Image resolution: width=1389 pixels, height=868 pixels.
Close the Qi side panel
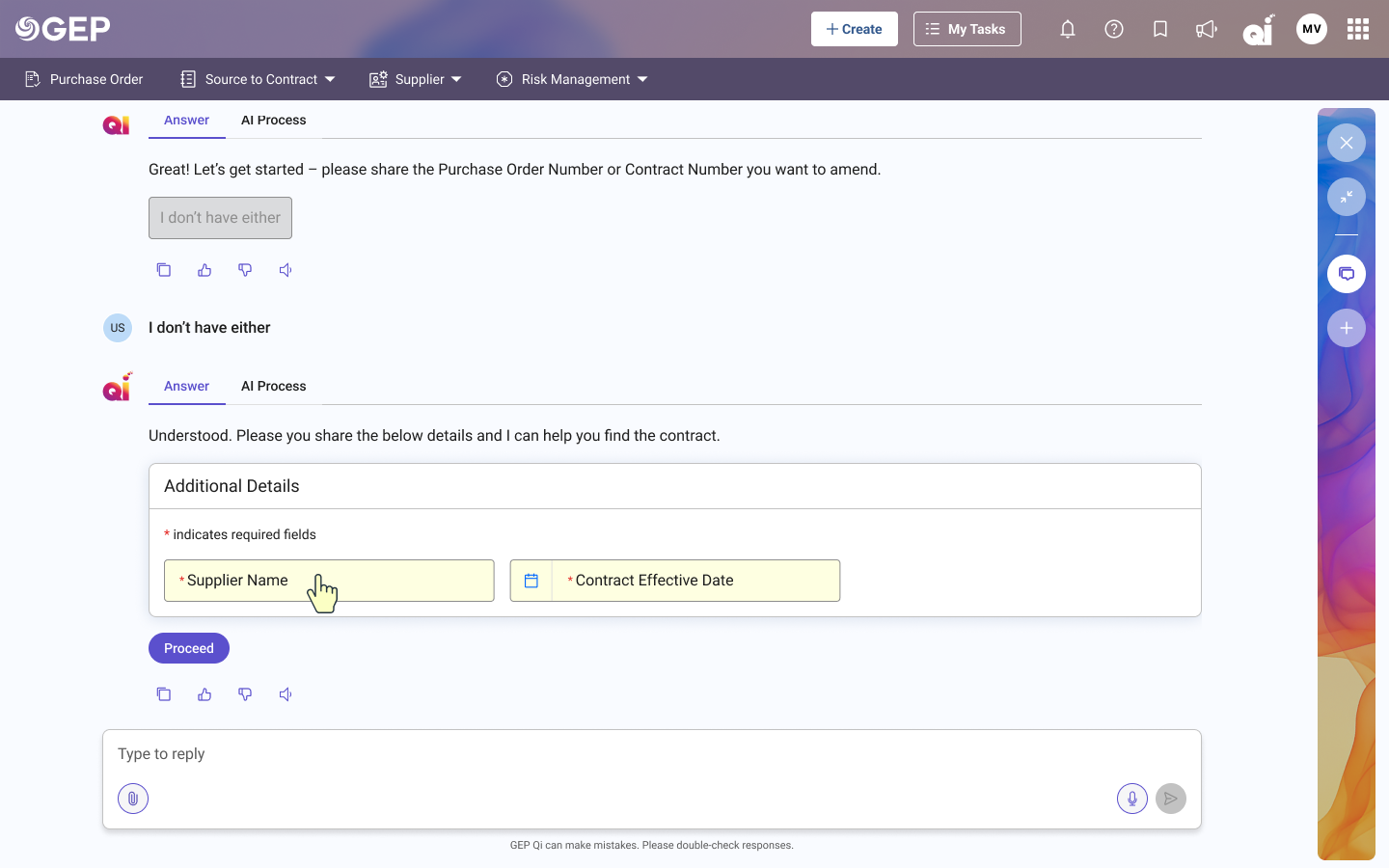(1347, 143)
